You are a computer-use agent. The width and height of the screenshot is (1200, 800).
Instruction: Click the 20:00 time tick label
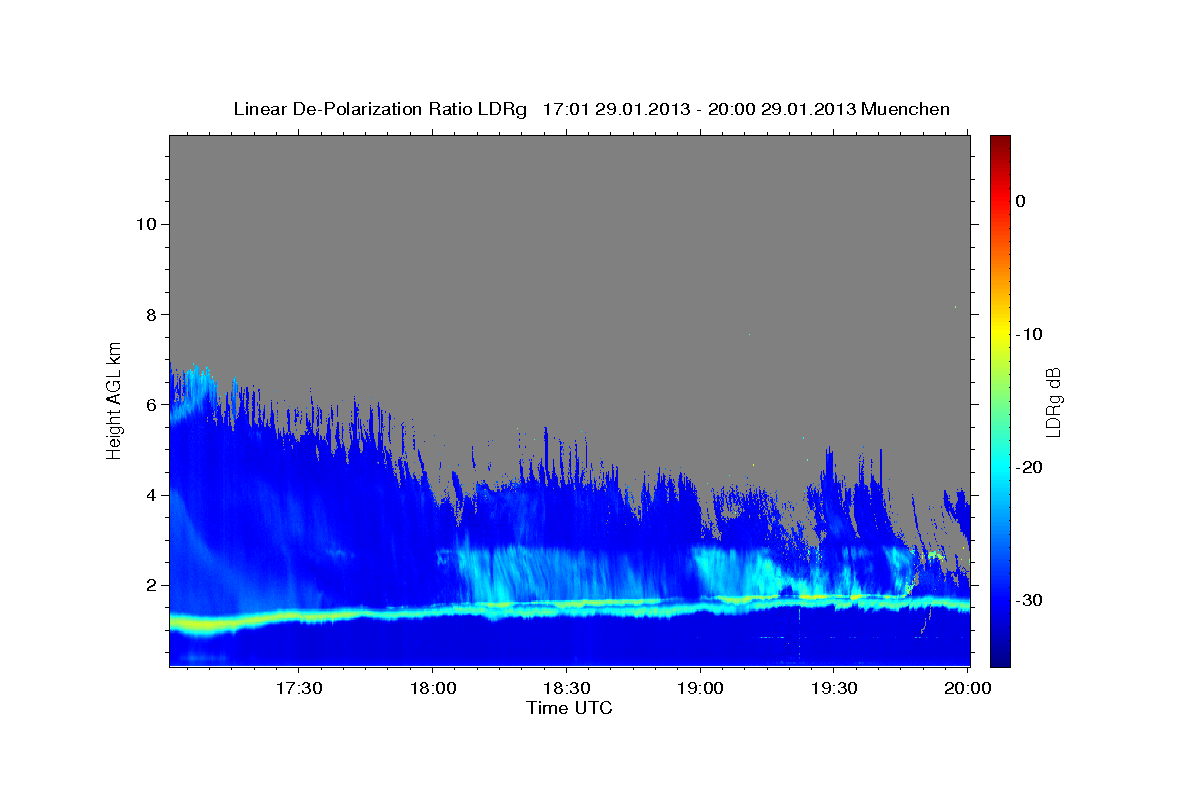click(x=968, y=689)
